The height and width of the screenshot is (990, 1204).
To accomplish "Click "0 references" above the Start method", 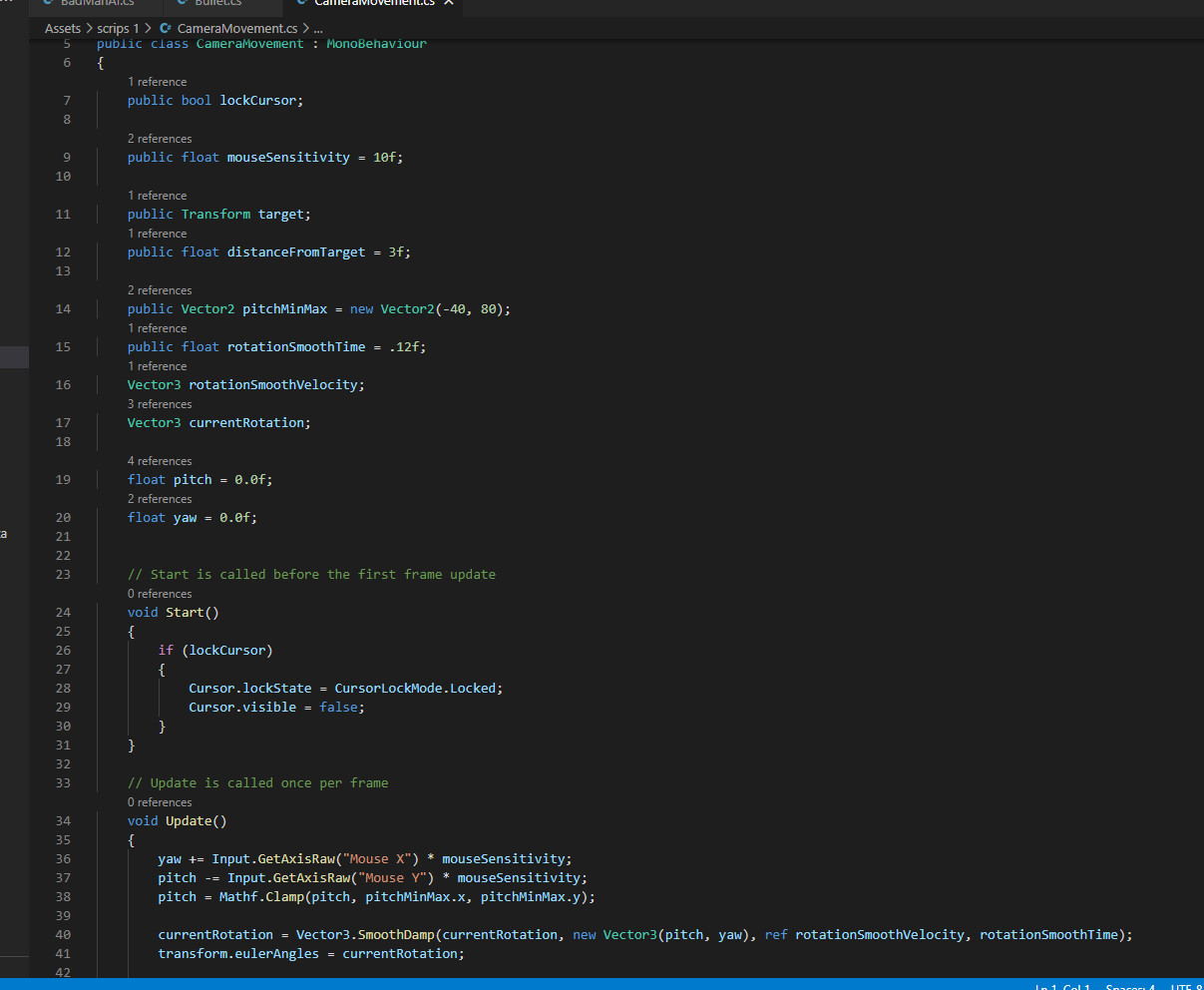I will [160, 593].
